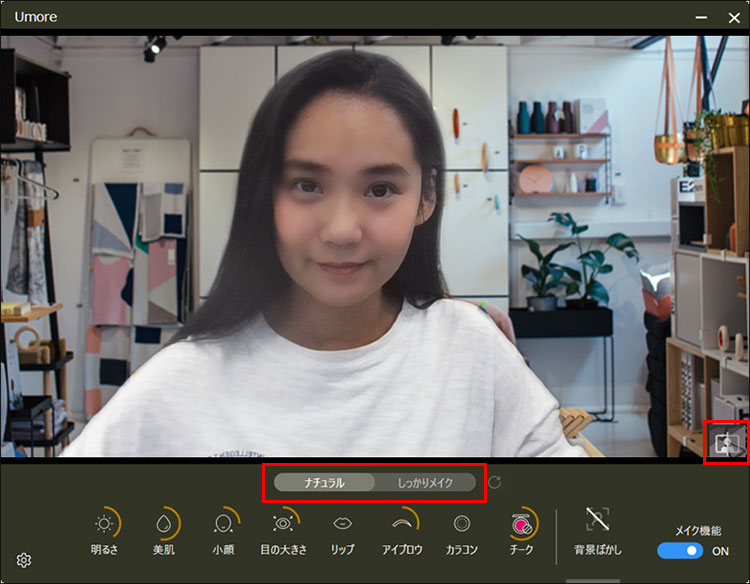Open the 美肌 skin smoothing adjustment

pos(164,523)
